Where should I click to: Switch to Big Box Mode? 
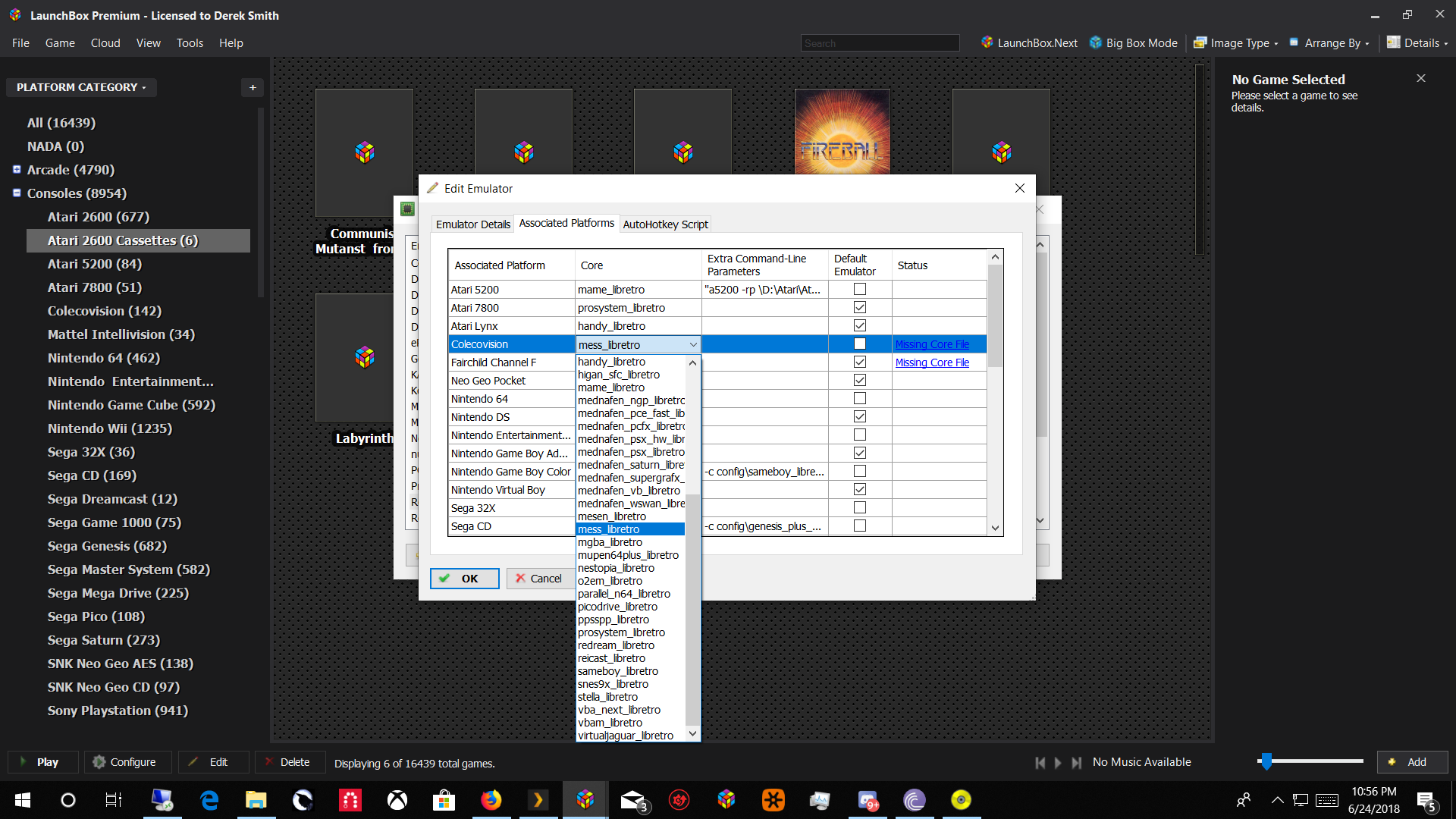[1134, 43]
